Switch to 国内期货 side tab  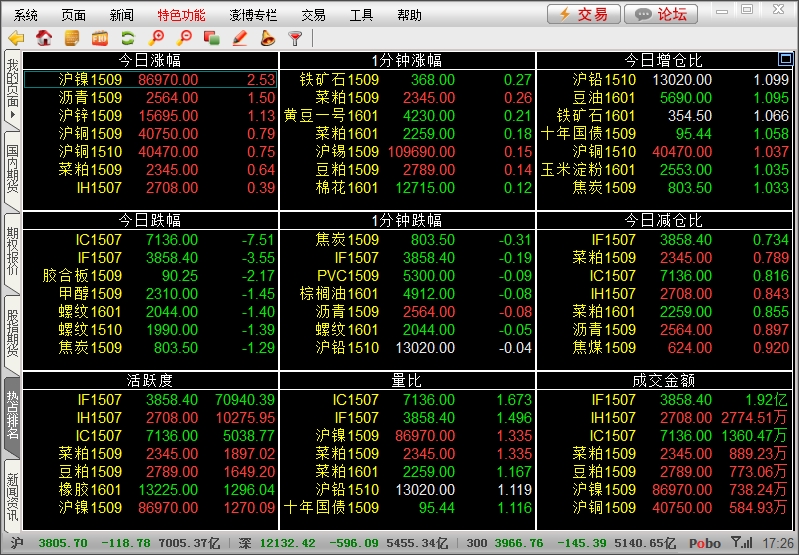(x=12, y=168)
